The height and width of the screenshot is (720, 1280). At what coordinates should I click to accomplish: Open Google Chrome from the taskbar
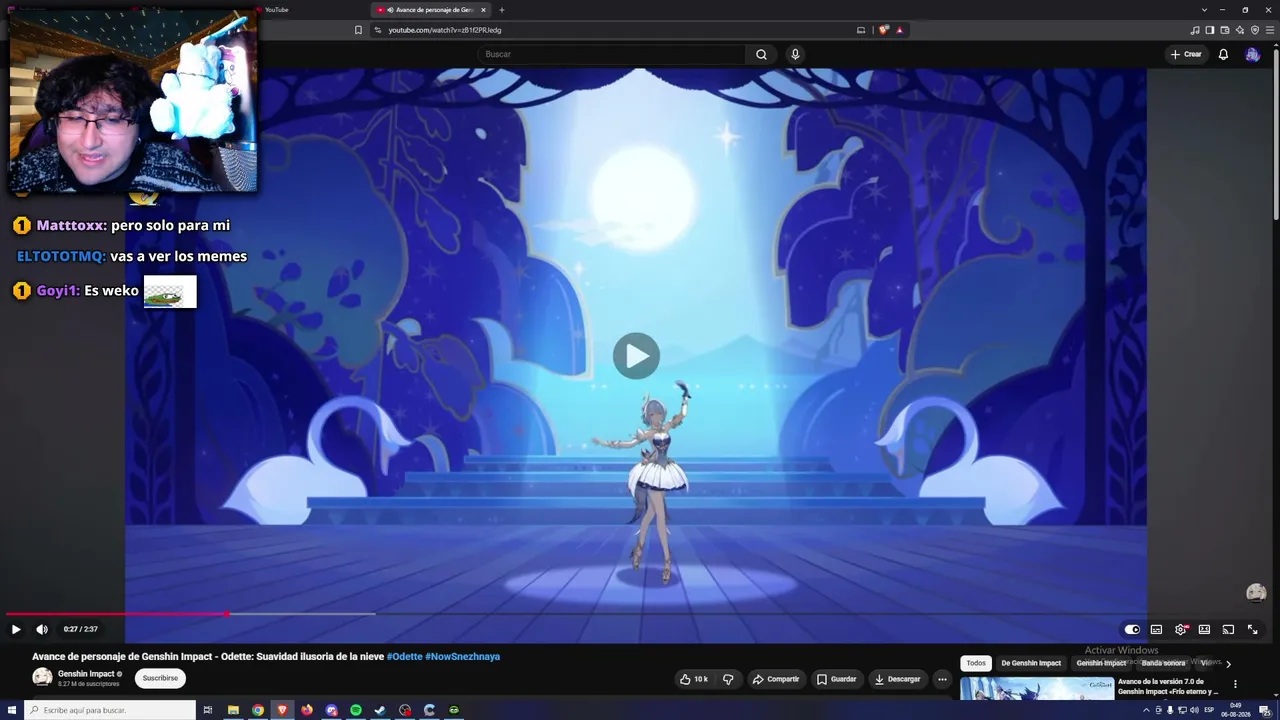point(258,710)
